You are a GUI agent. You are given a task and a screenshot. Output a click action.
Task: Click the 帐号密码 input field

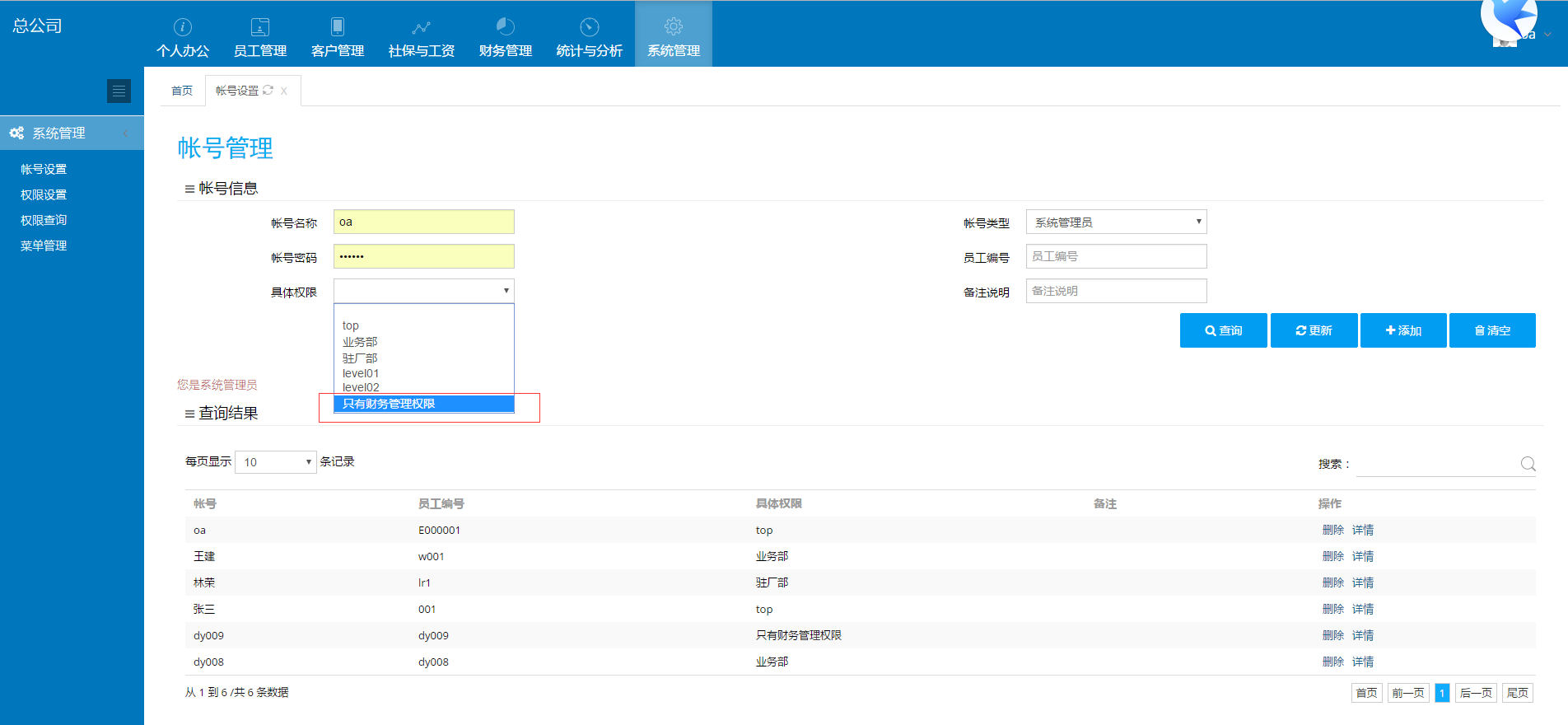424,256
